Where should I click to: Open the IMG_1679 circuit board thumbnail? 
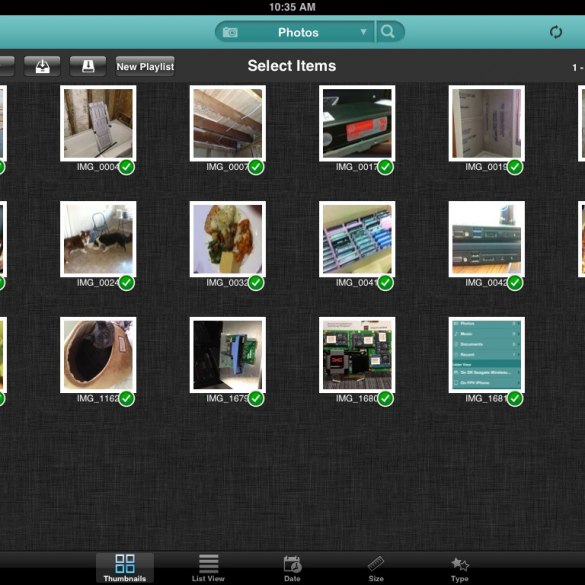[228, 355]
